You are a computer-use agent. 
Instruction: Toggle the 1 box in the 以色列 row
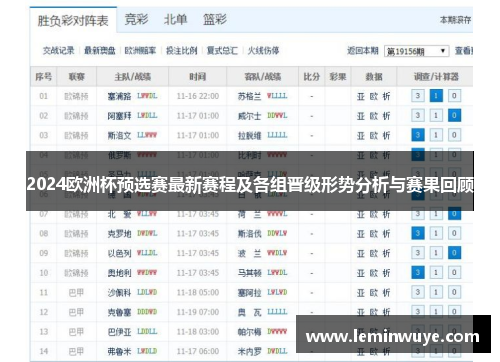point(436,253)
